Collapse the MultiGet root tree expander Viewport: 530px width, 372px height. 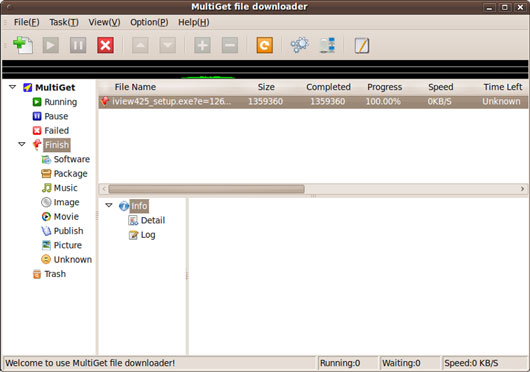point(13,87)
